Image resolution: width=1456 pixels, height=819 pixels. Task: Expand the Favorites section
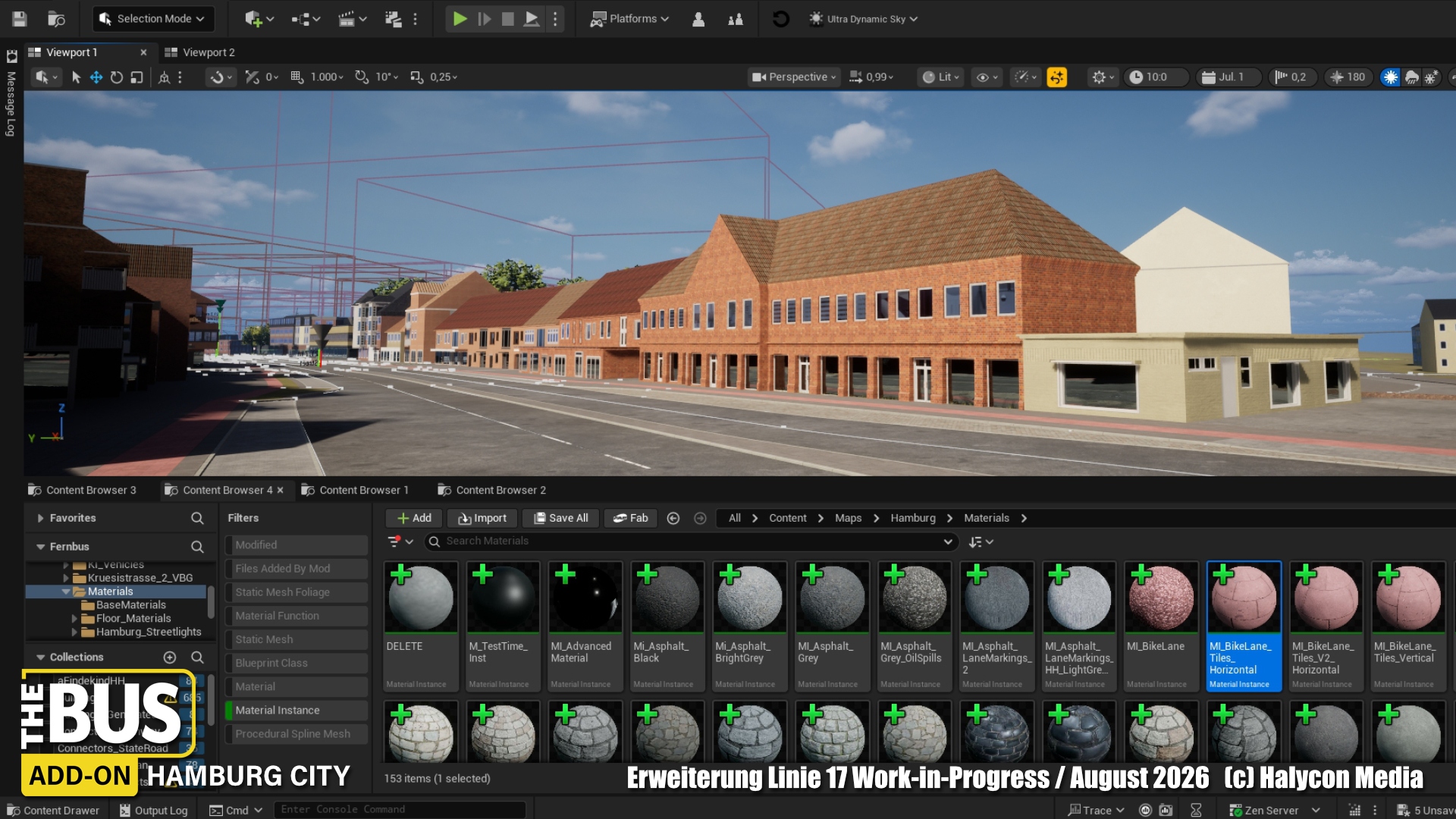(x=41, y=518)
